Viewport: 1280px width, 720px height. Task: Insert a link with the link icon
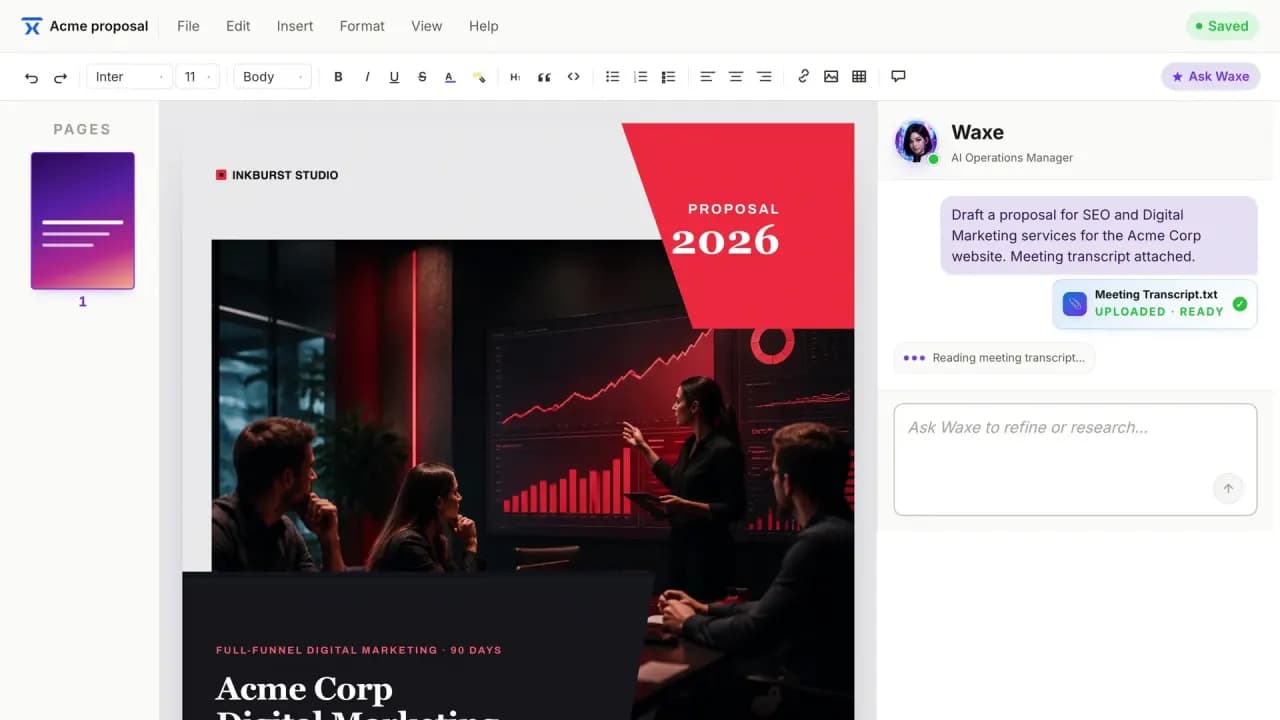click(x=803, y=77)
